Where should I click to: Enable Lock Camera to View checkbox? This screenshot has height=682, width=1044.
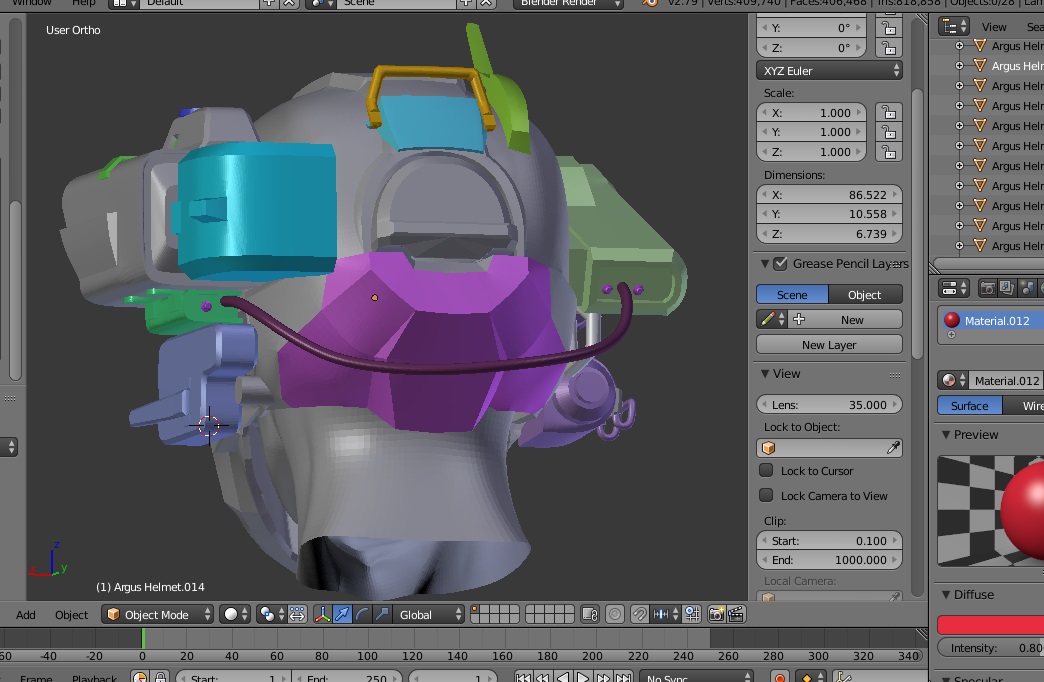pyautogui.click(x=767, y=496)
